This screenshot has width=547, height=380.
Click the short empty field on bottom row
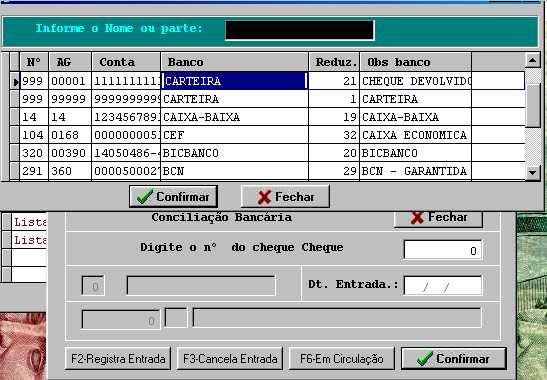tap(176, 318)
